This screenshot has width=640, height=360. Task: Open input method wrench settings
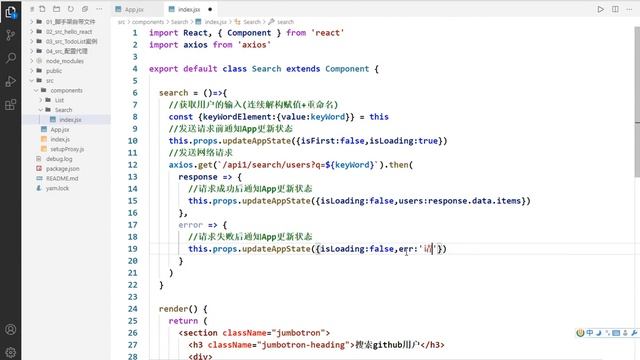(634, 333)
